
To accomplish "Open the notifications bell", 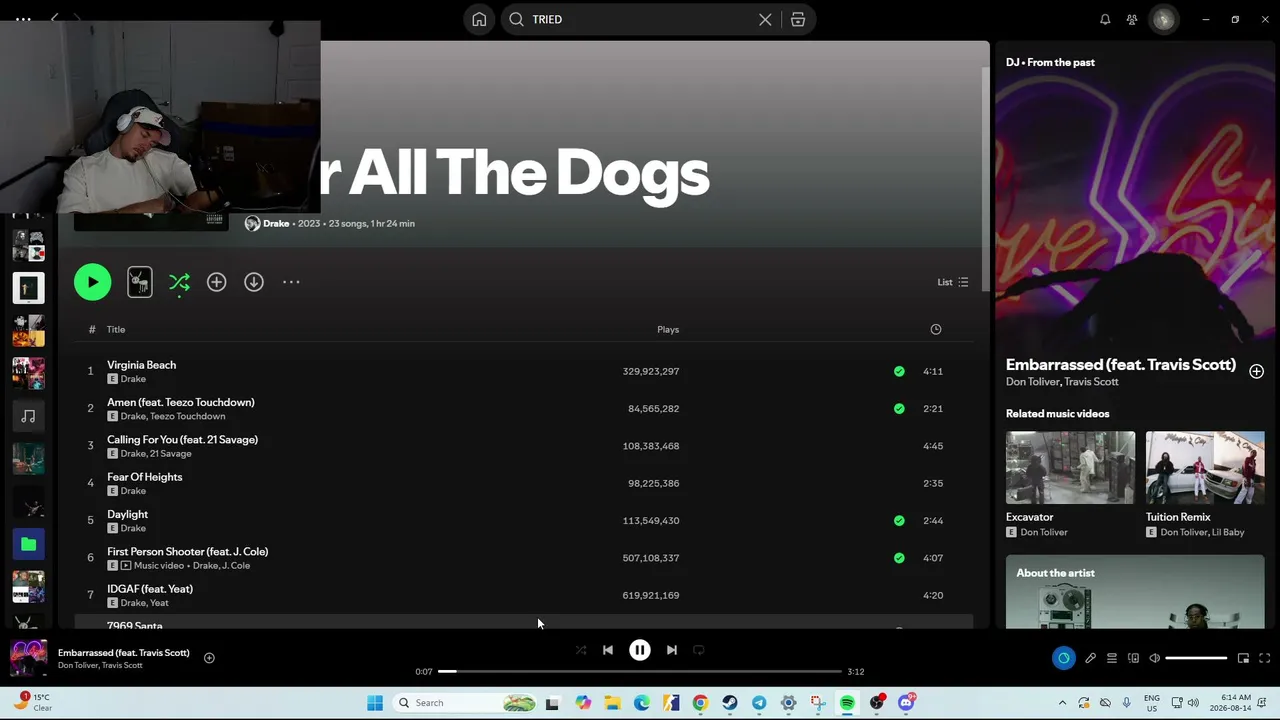I will pos(1105,19).
